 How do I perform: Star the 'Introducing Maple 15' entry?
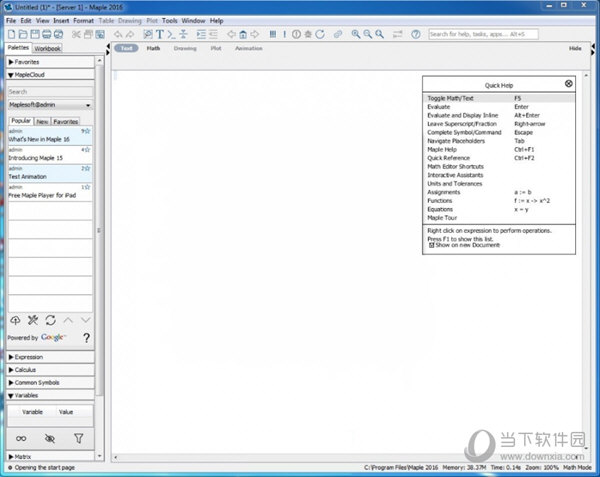87,150
